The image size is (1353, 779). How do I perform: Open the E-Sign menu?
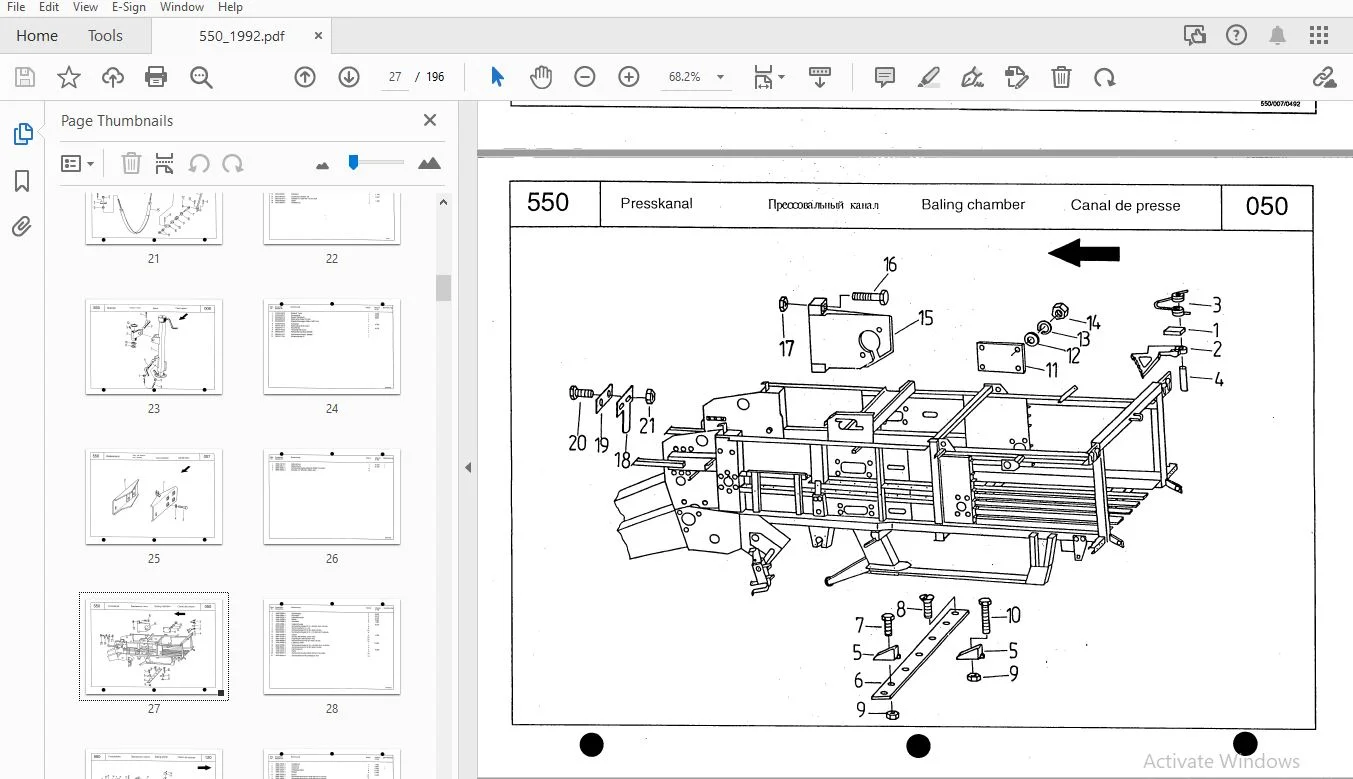point(129,7)
